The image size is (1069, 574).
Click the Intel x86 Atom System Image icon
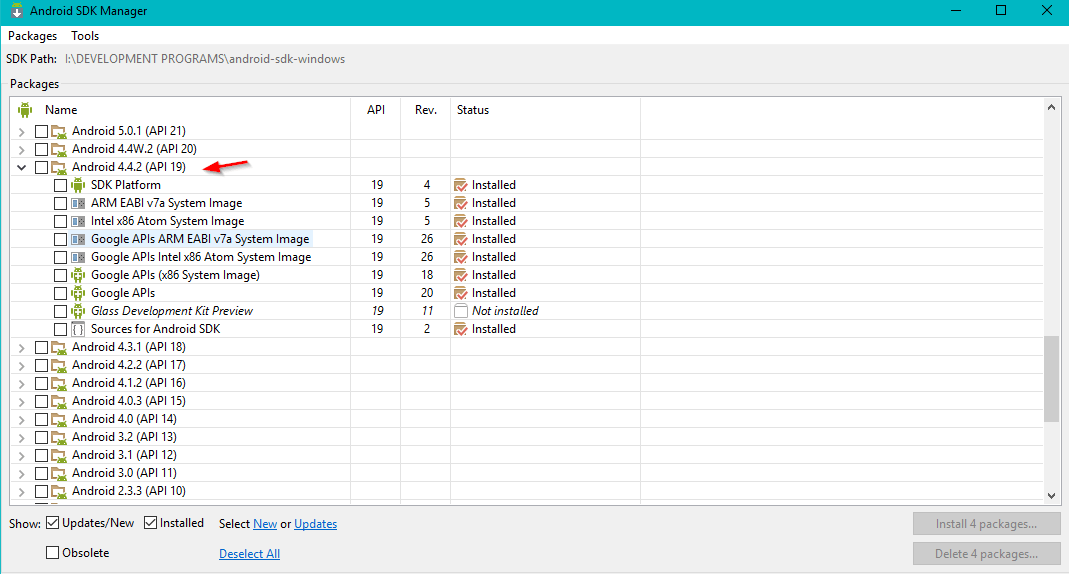[78, 221]
